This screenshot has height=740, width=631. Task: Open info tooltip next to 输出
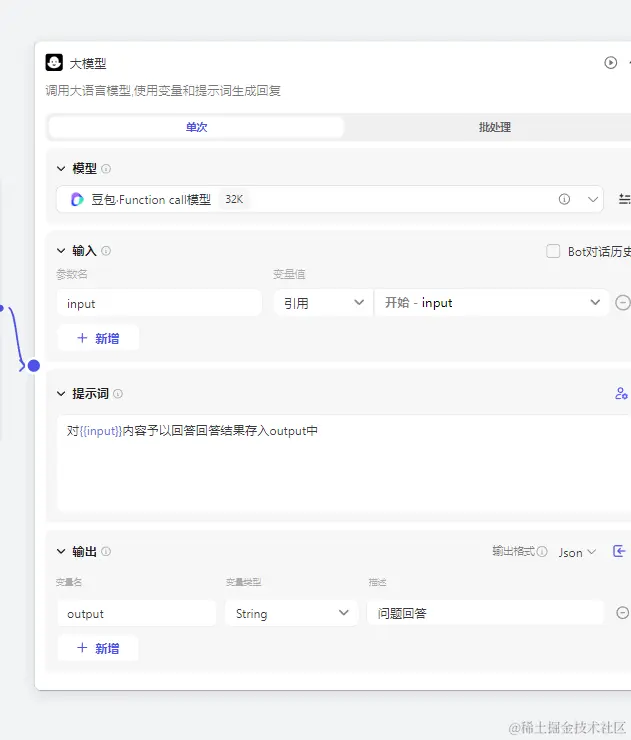click(x=106, y=551)
